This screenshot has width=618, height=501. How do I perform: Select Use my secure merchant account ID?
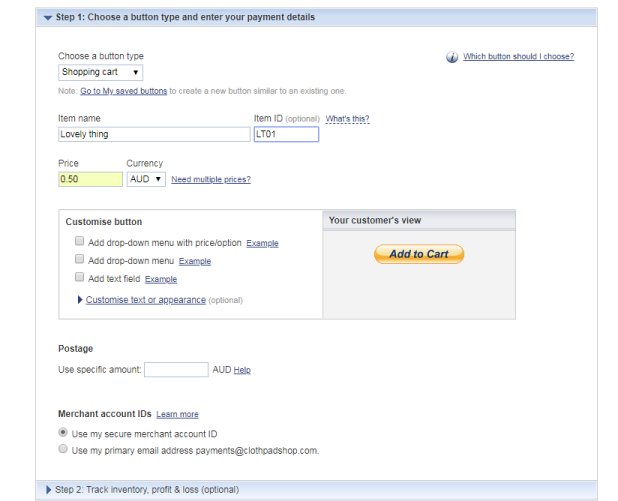coord(64,433)
